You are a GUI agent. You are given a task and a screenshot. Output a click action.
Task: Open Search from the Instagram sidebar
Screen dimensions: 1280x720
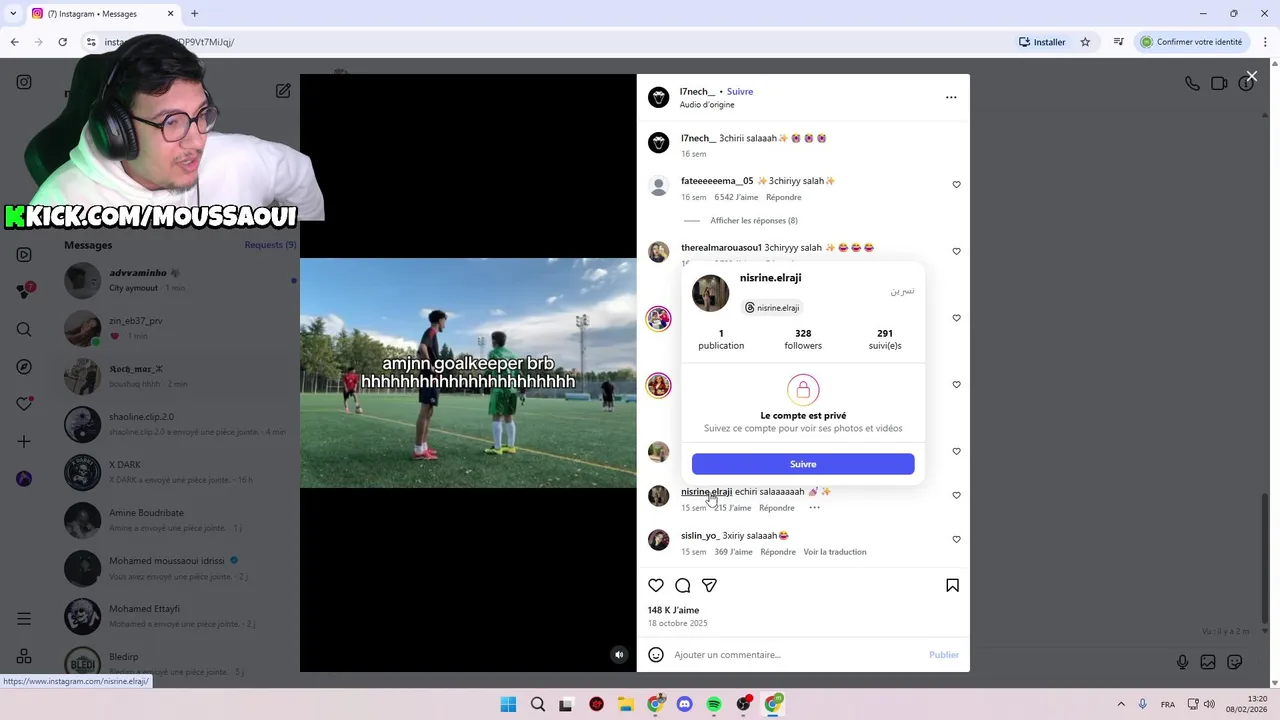[x=24, y=329]
